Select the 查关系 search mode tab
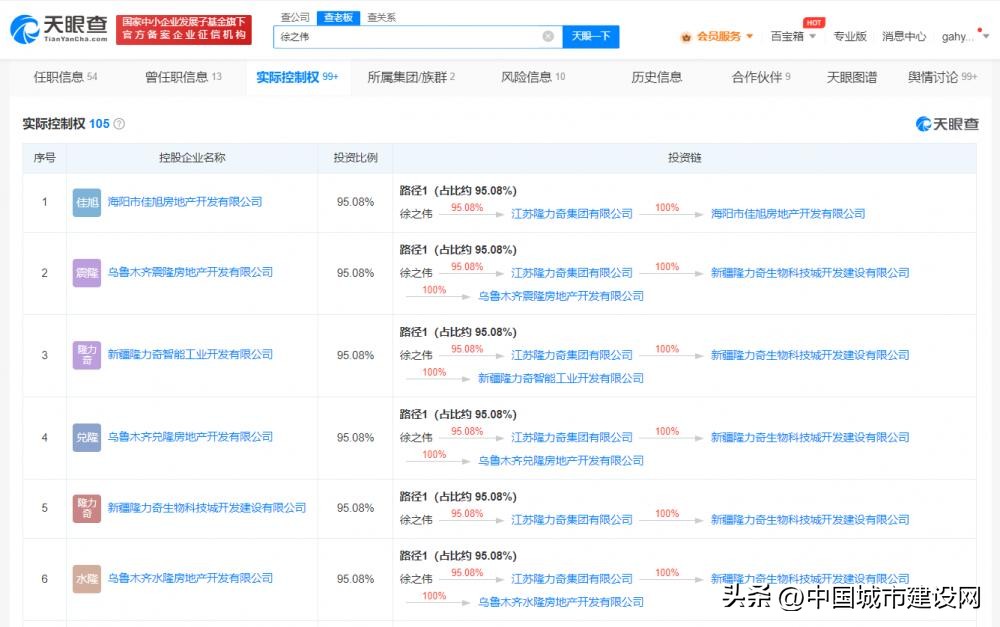Viewport: 1000px width, 627px height. tap(380, 17)
